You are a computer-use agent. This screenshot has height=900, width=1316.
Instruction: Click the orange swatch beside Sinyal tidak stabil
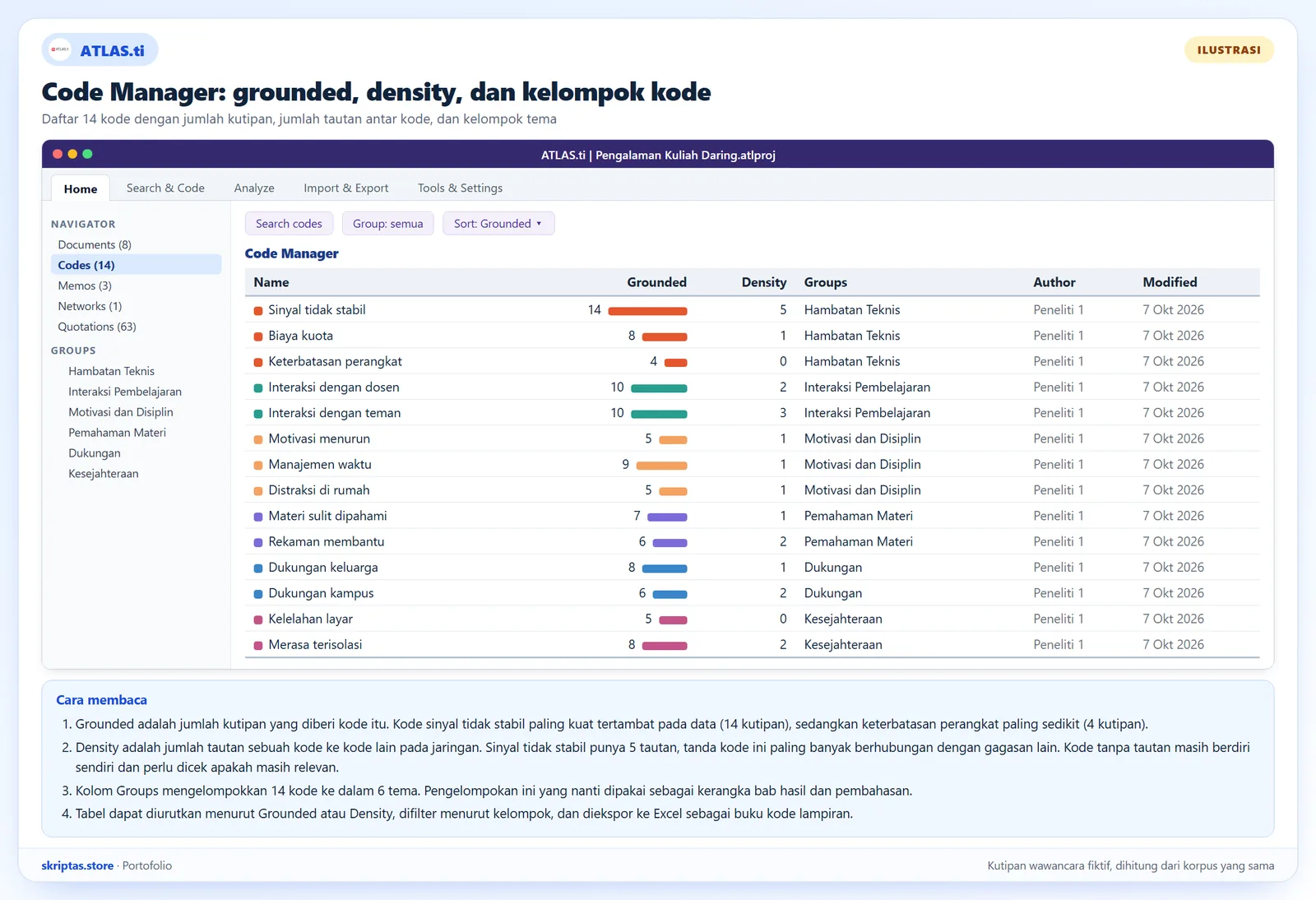258,311
